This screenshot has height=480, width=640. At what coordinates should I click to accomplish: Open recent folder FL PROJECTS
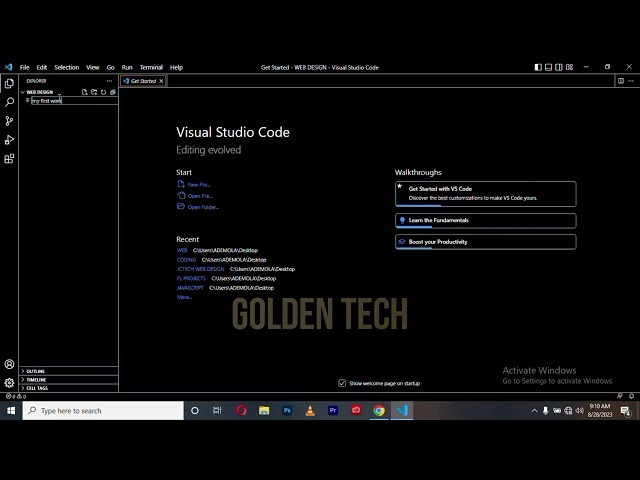click(x=191, y=278)
